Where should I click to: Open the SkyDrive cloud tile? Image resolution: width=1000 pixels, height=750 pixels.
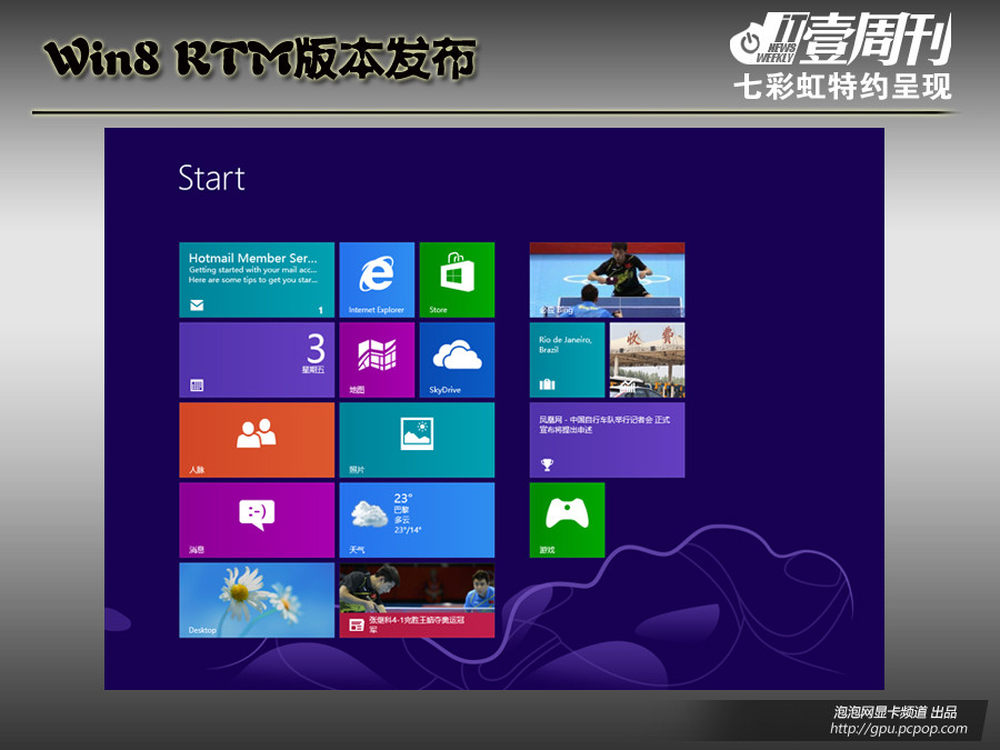pos(457,359)
